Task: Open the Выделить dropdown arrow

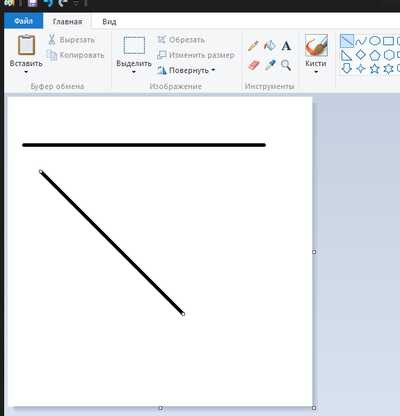Action: point(134,72)
